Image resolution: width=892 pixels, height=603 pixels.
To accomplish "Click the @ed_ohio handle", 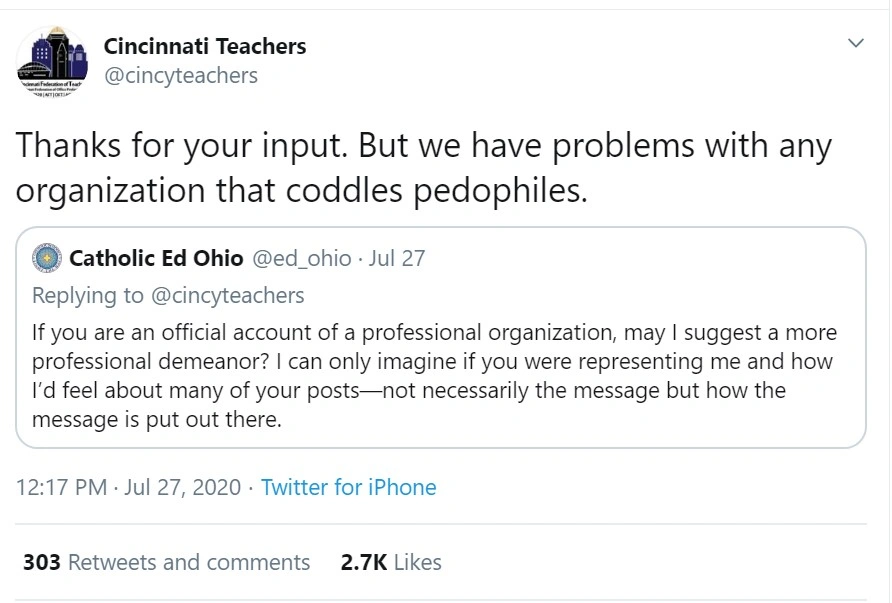I will pos(301,259).
